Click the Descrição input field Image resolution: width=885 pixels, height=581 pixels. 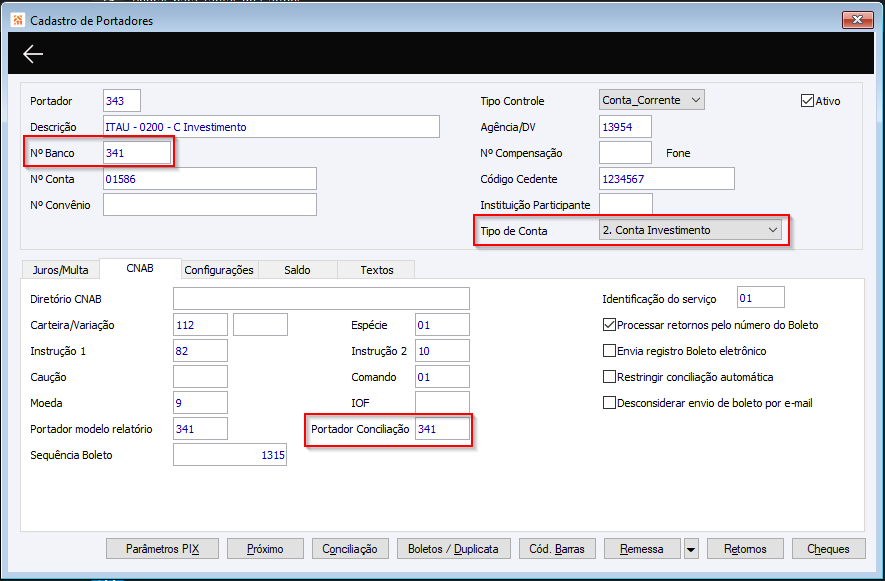[x=271, y=126]
